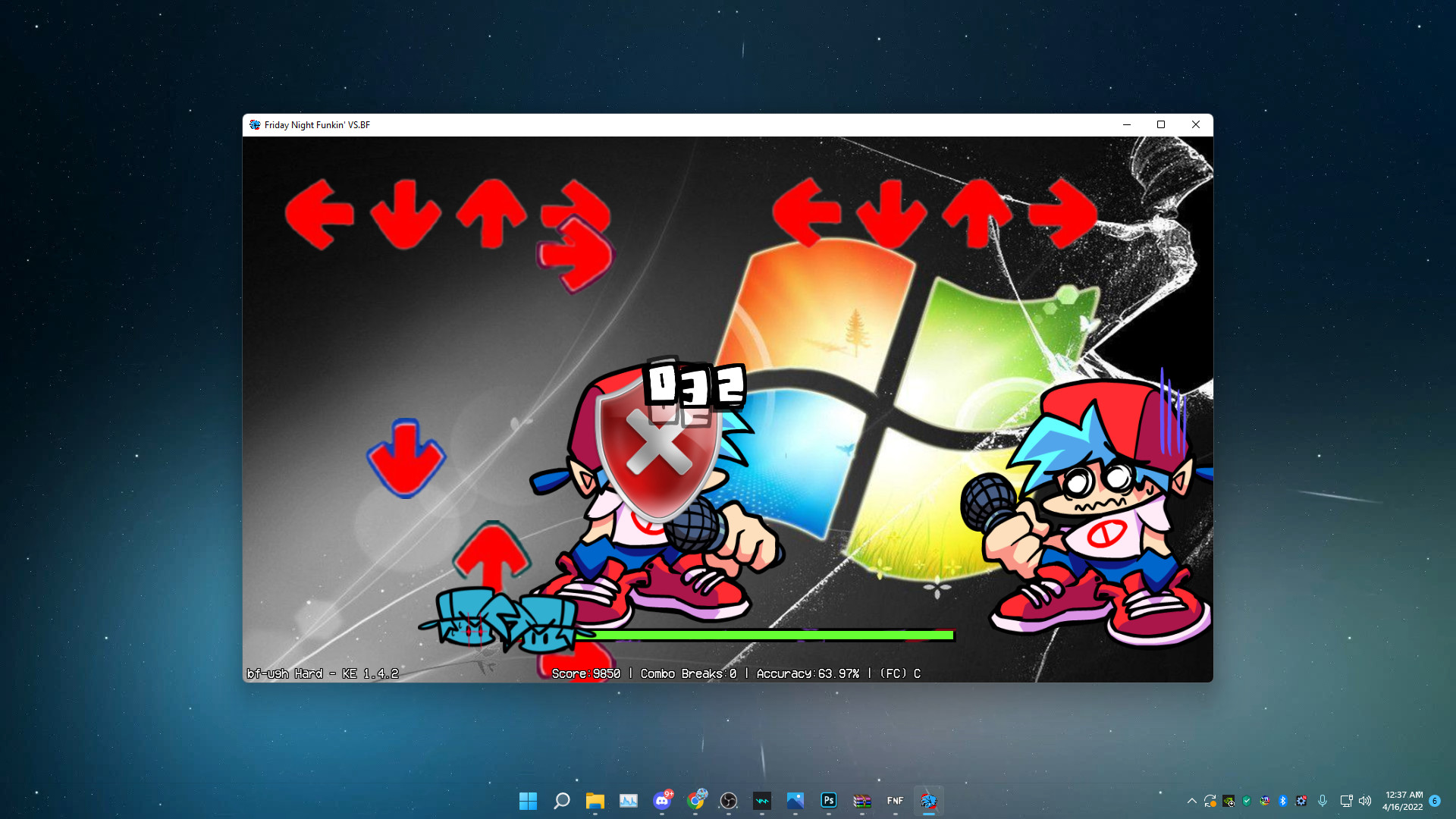
Task: Click the FNF taskbar icon
Action: [896, 801]
